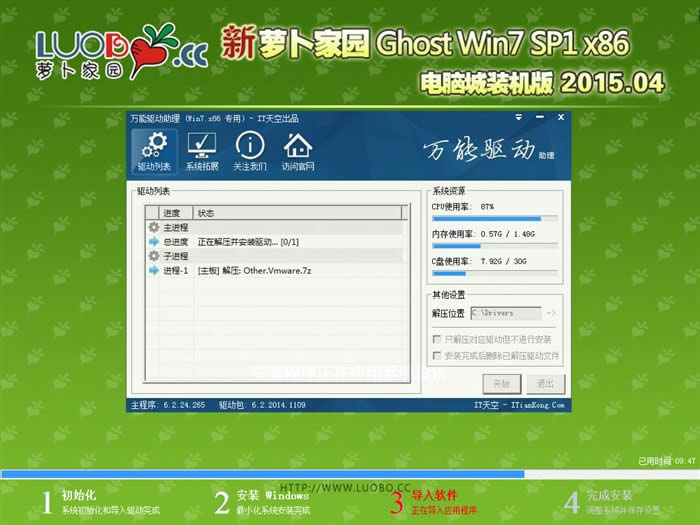Click the 内存使用率 progress bar
Viewport: 700px width, 525px height.
tap(495, 246)
